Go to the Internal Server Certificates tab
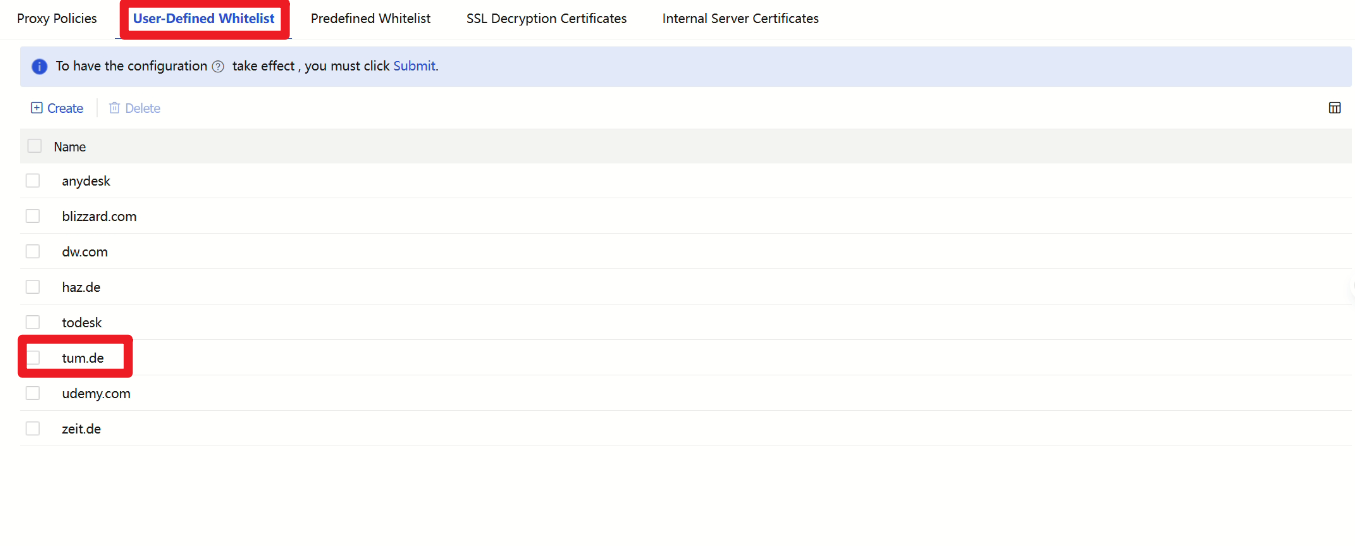 [x=741, y=19]
